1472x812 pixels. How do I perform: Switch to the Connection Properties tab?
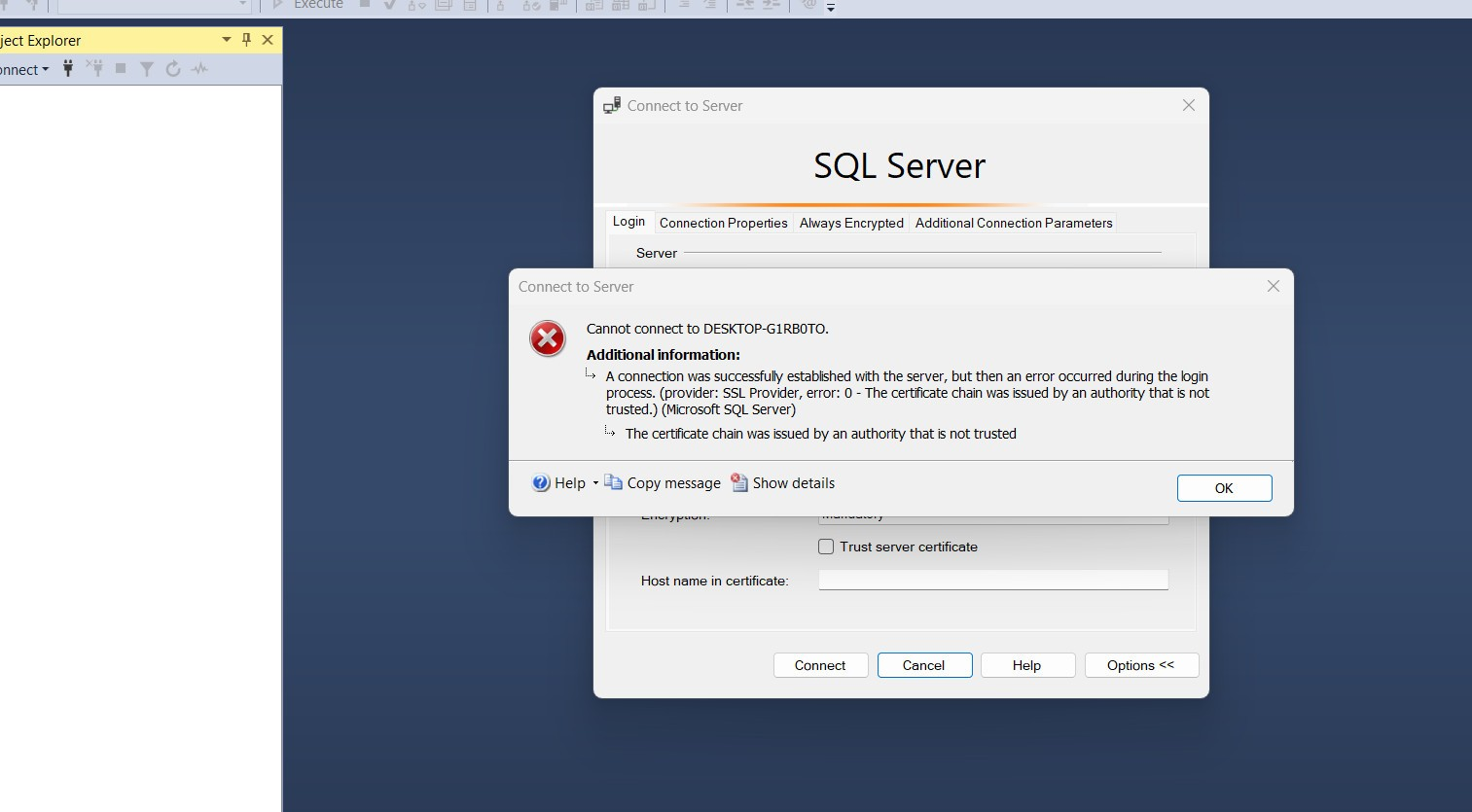tap(723, 223)
